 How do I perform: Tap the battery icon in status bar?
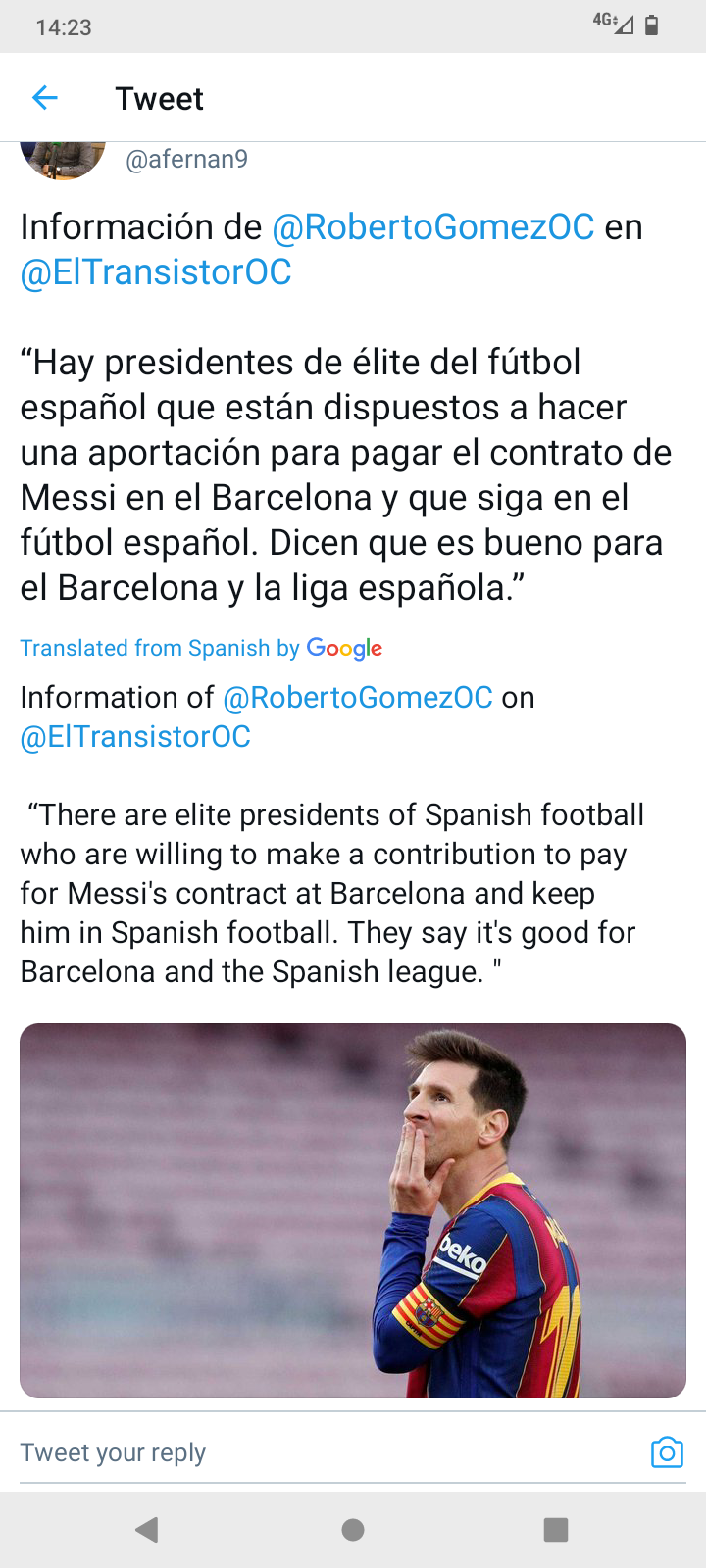[x=652, y=25]
